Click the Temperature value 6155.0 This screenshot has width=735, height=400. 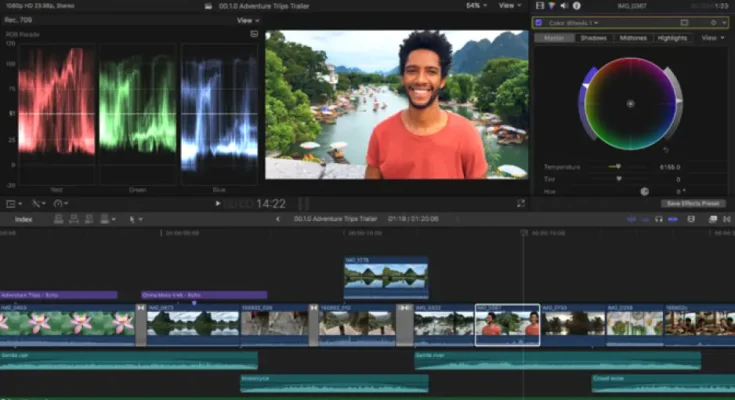pos(669,167)
